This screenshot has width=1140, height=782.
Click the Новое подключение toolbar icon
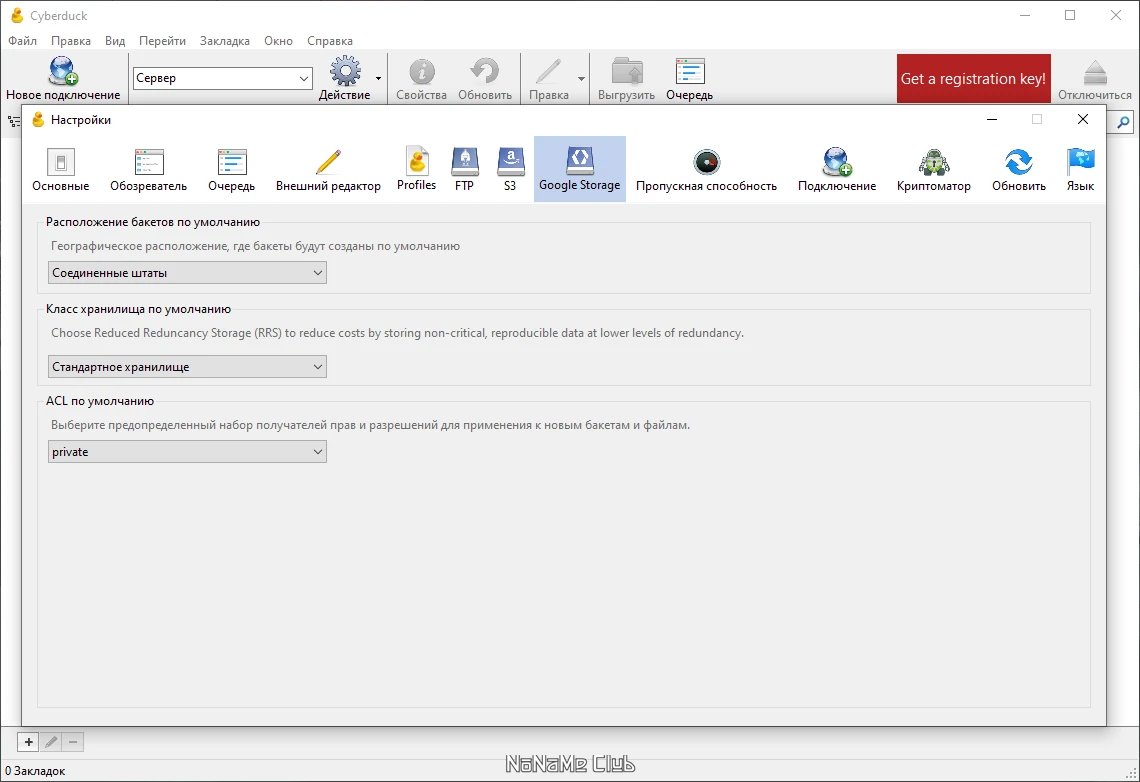click(63, 71)
